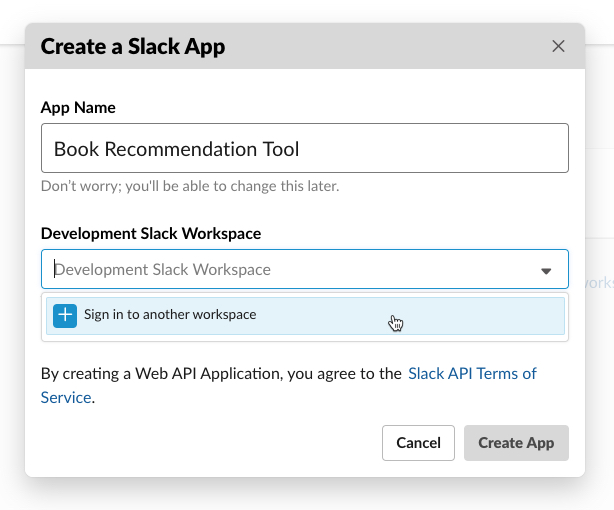The height and width of the screenshot is (510, 614).
Task: Click the blue plus icon
Action: coord(65,315)
